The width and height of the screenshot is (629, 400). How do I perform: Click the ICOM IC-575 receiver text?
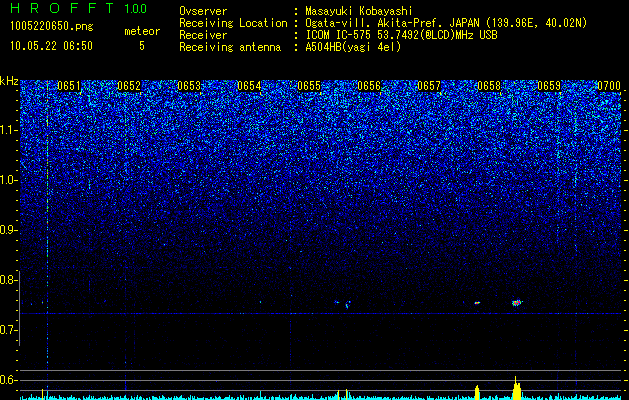point(401,35)
